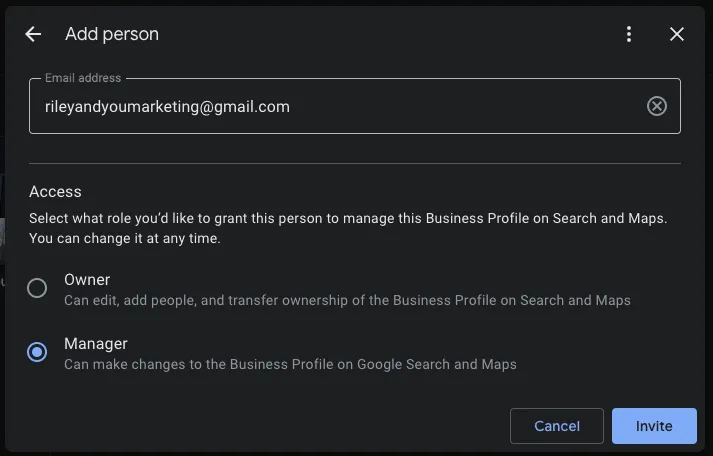Click the "Access" section heading
The image size is (713, 456).
pyautogui.click(x=55, y=191)
